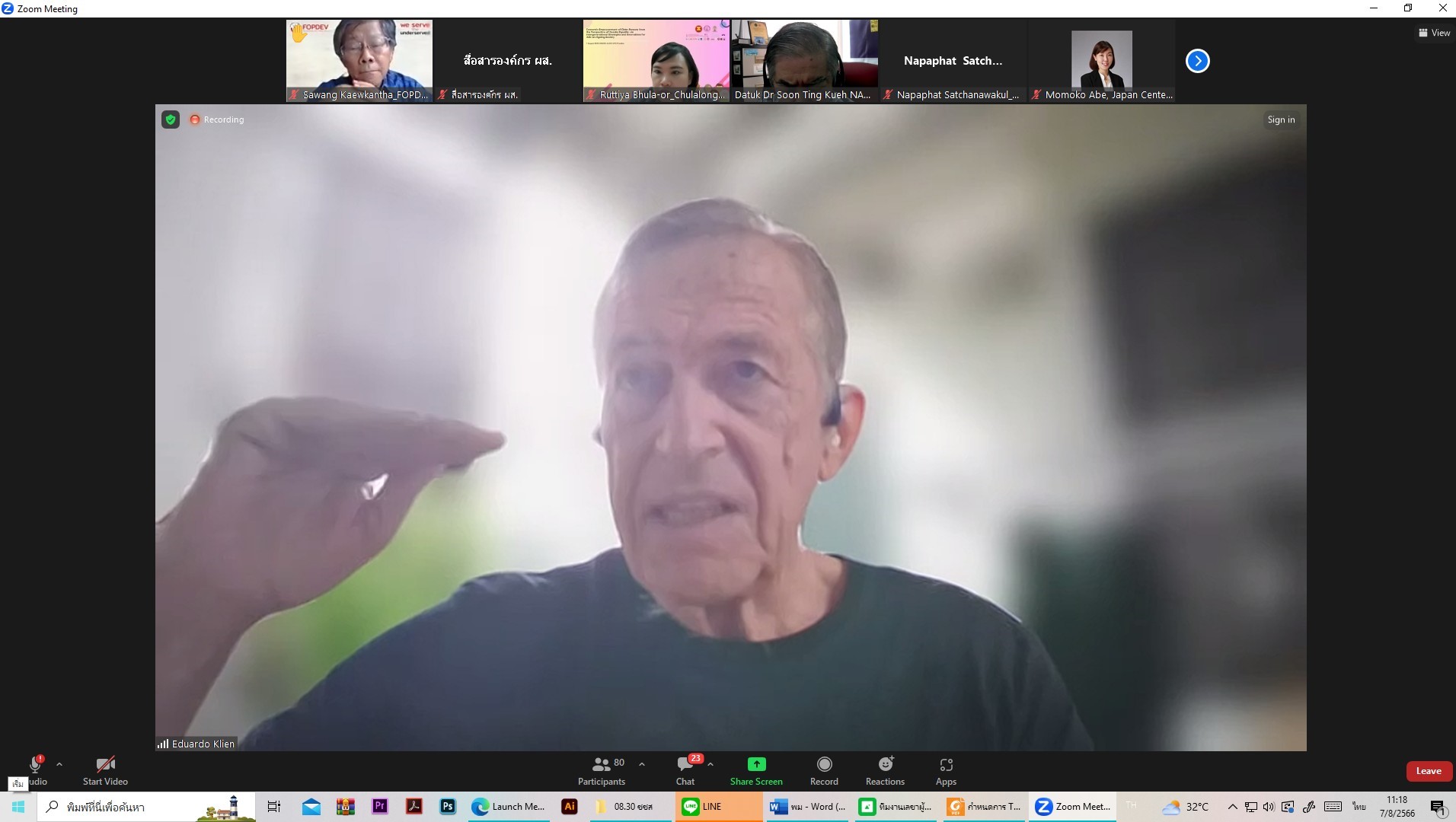
Task: Click Sign in on the video
Action: (1281, 119)
